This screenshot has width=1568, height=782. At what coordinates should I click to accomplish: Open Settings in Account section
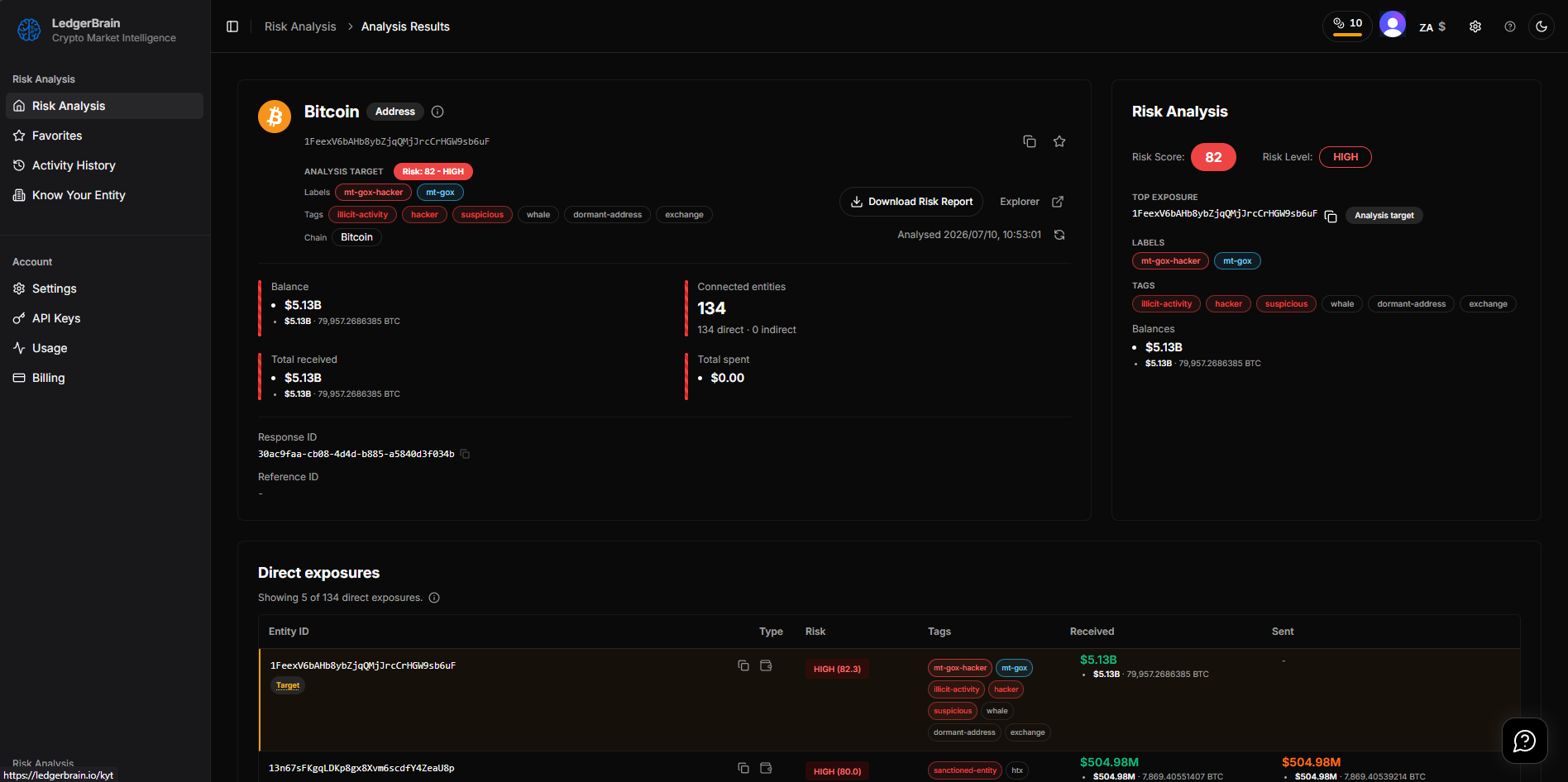(104, 288)
